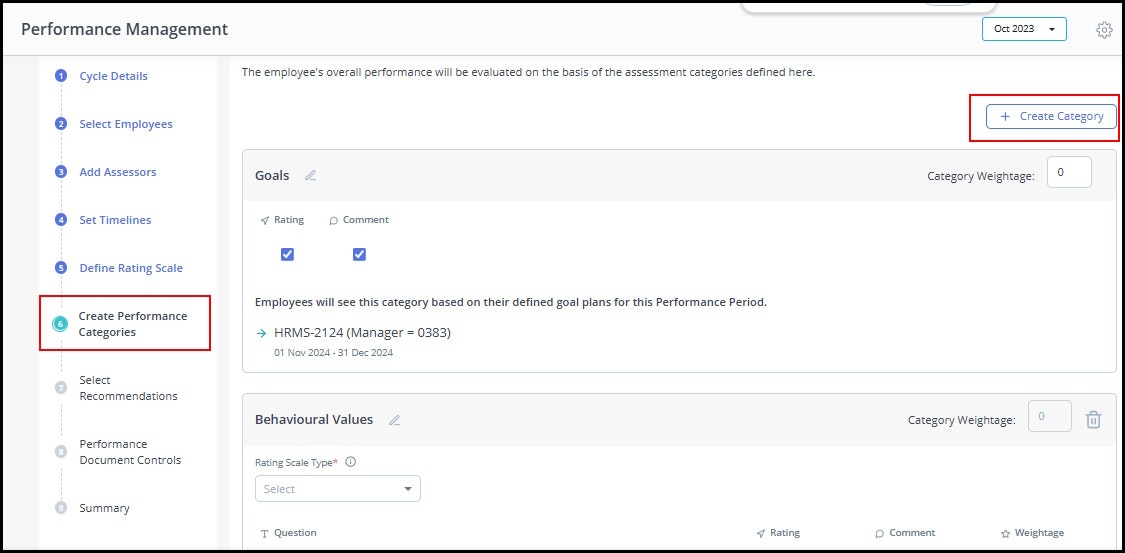The height and width of the screenshot is (553, 1125).
Task: Click the date range 01 Nov 2024 - 31 Dec 2024
Action: pyautogui.click(x=333, y=353)
